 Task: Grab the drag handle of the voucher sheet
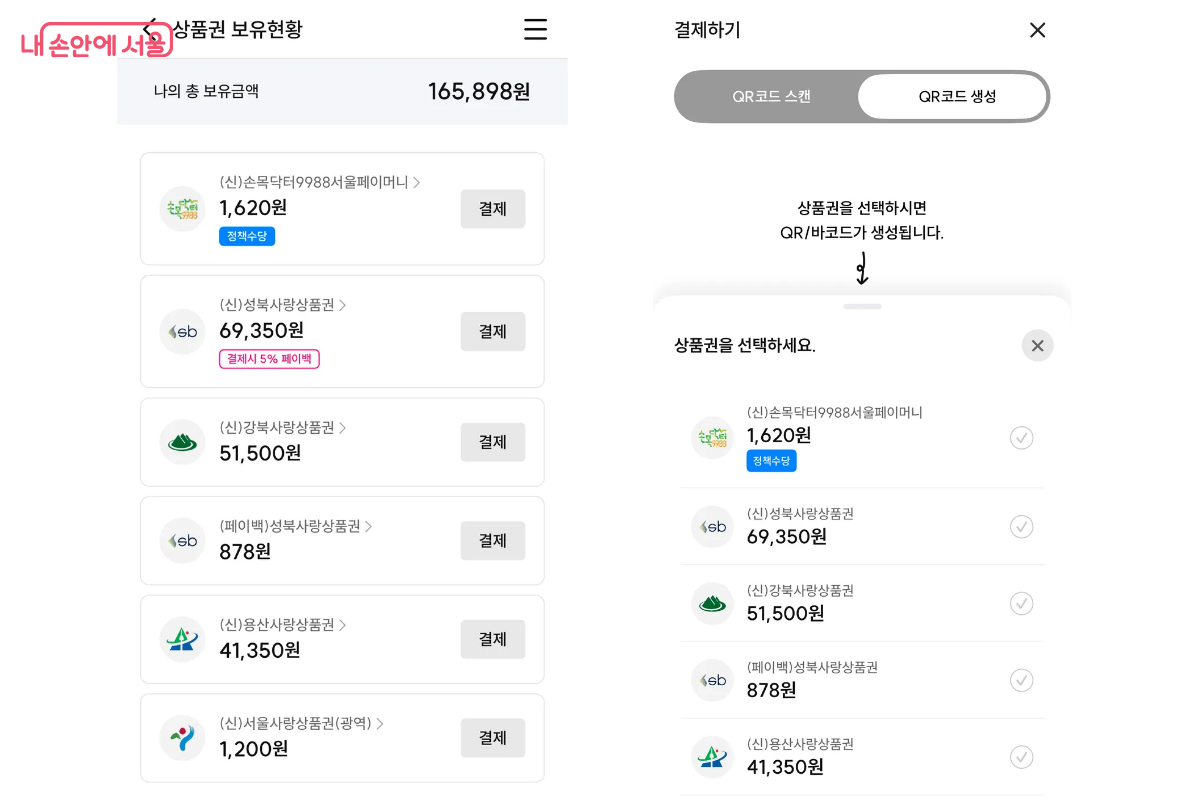point(861,305)
